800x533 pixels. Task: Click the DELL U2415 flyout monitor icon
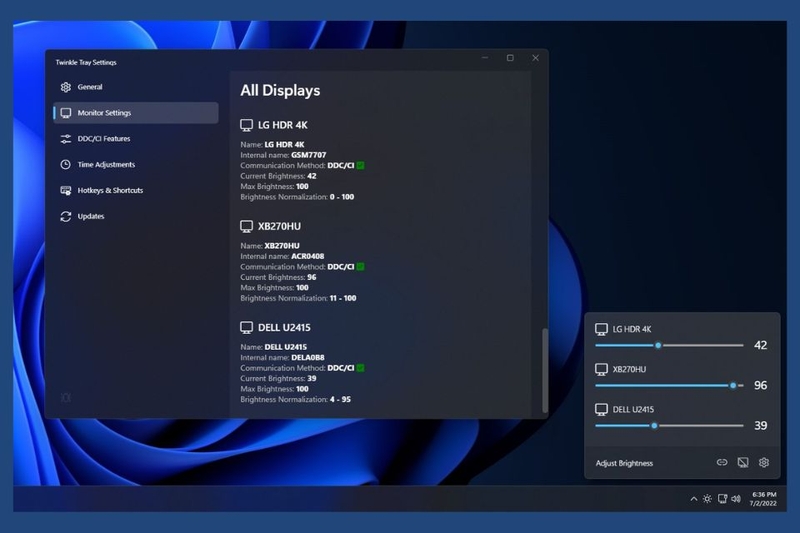coord(602,410)
